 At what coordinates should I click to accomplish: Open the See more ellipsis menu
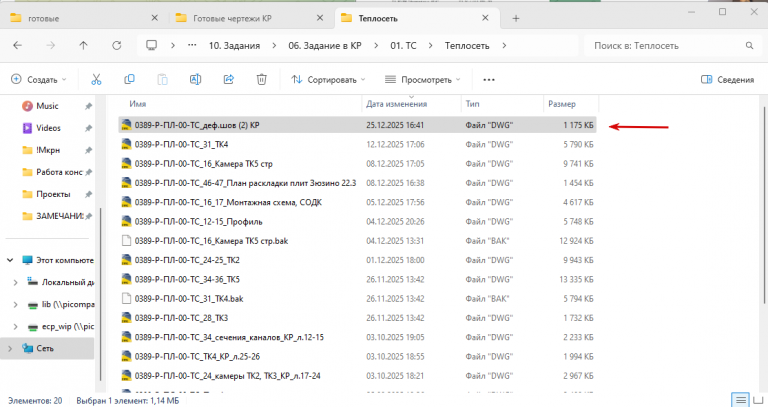pyautogui.click(x=489, y=80)
